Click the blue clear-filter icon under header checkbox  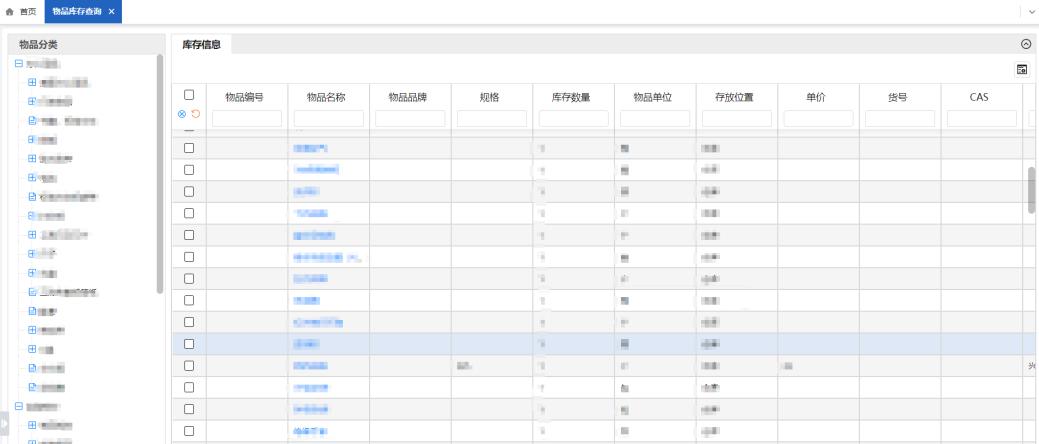(181, 114)
